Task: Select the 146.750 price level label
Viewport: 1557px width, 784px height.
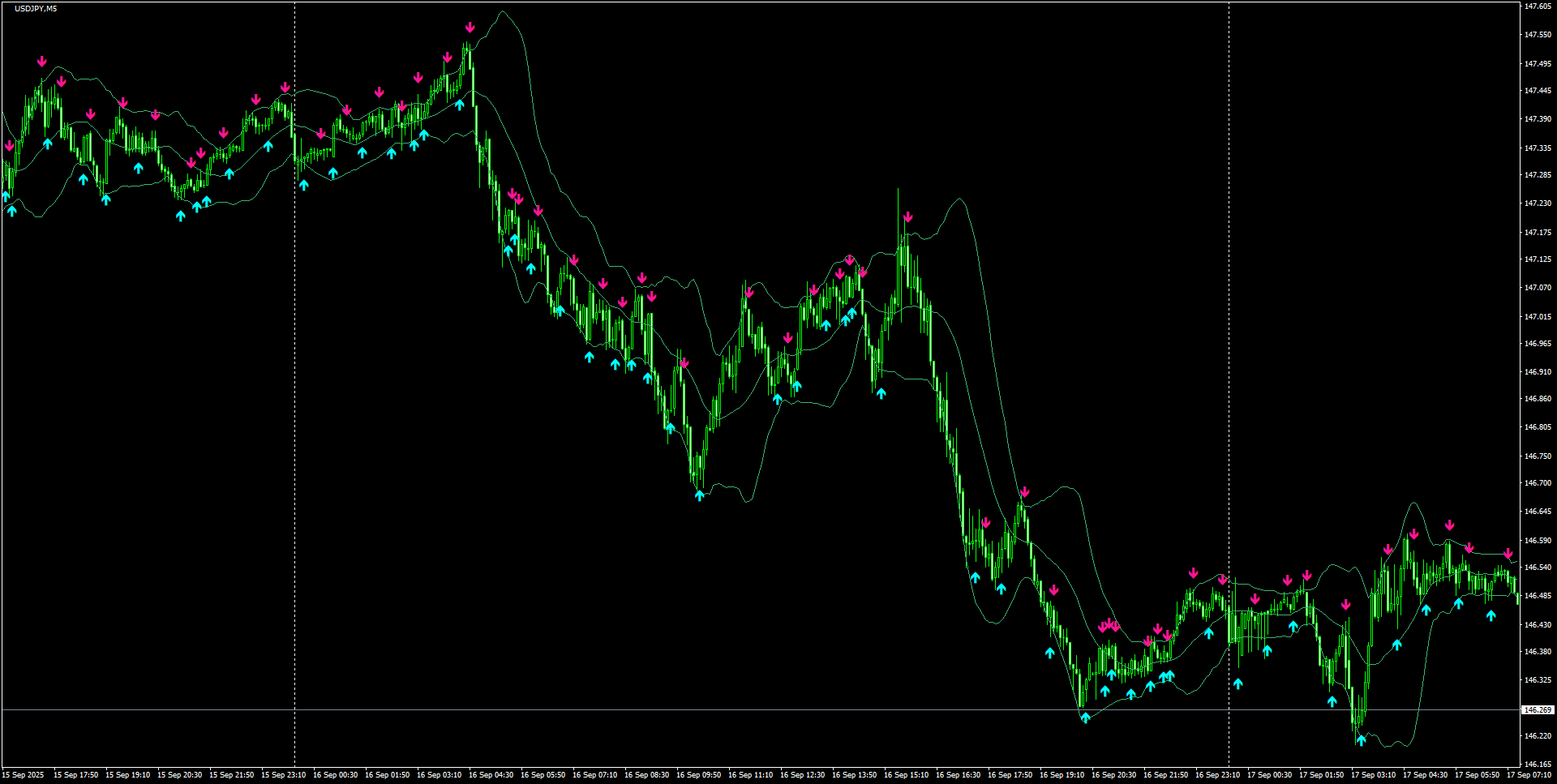Action: [1538, 456]
